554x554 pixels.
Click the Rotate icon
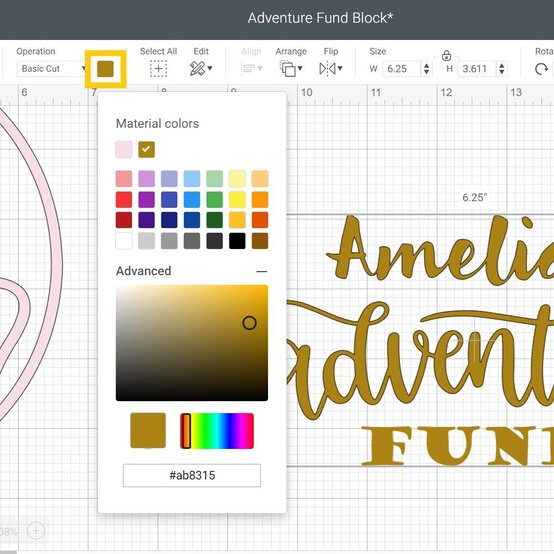click(541, 69)
